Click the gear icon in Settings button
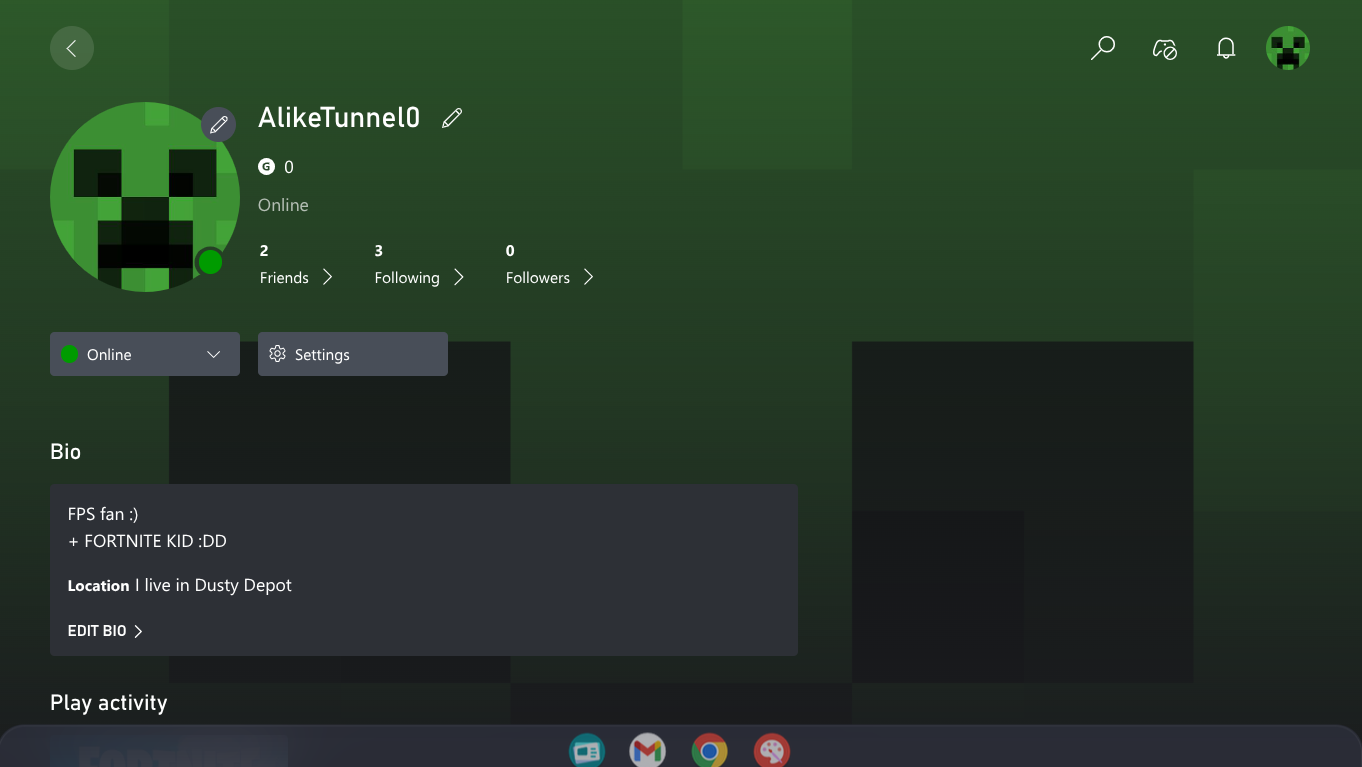 click(278, 354)
